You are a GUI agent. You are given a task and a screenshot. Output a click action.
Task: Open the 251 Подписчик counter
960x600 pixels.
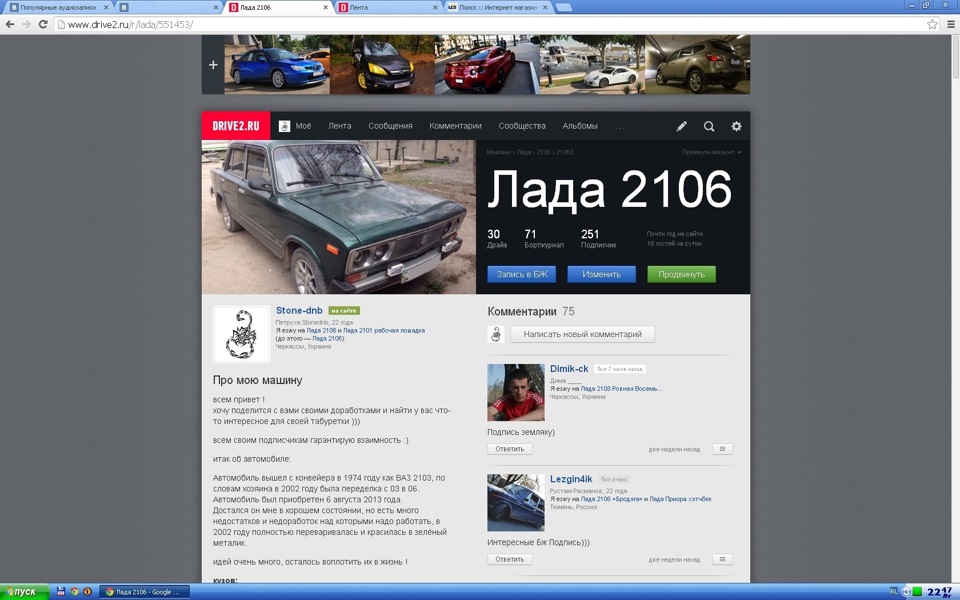598,239
